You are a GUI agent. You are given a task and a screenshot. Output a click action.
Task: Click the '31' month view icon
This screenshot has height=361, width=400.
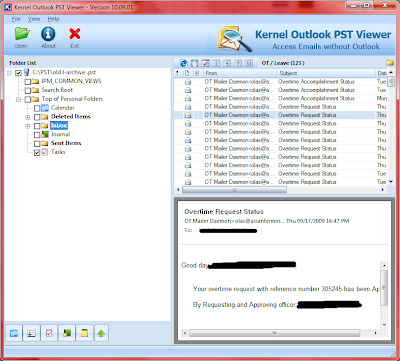pyautogui.click(x=249, y=63)
